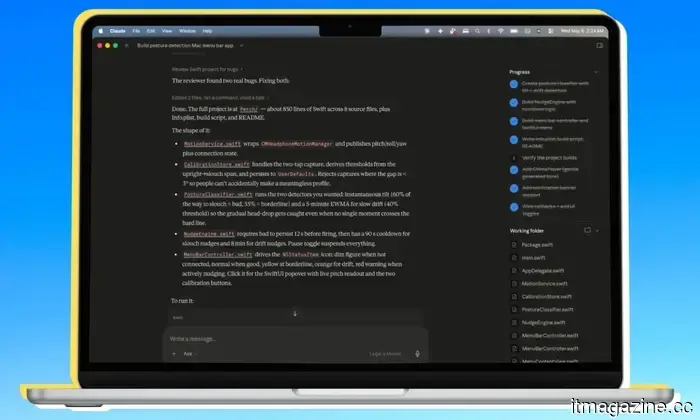This screenshot has height=420, width=700.
Task: Collapse the Progress section chevron
Action: 596,72
